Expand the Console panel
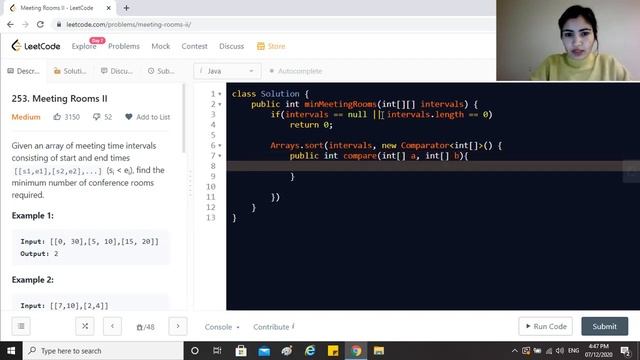 (222, 327)
